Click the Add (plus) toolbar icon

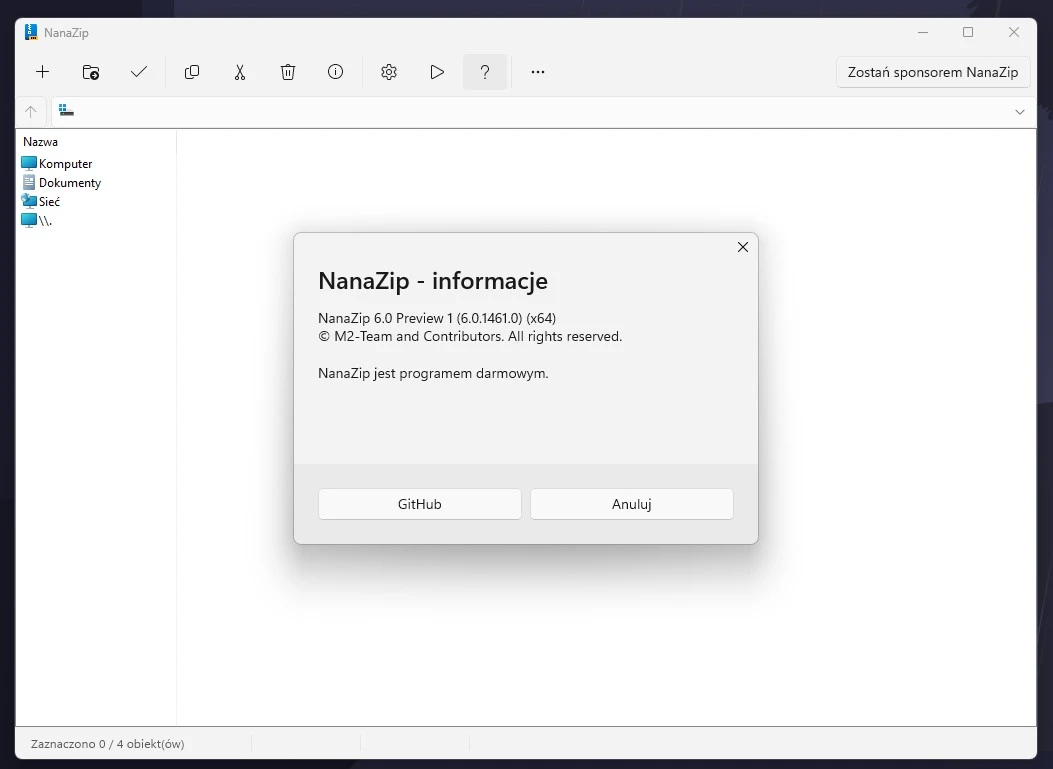42,72
